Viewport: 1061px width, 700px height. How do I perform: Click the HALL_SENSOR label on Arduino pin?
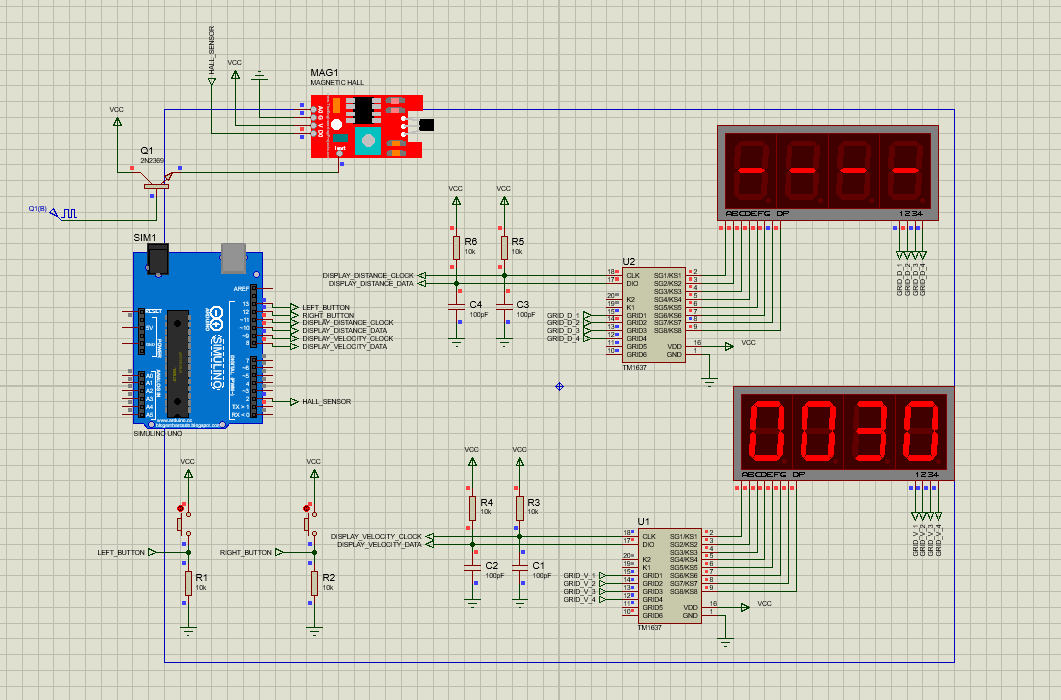326,401
